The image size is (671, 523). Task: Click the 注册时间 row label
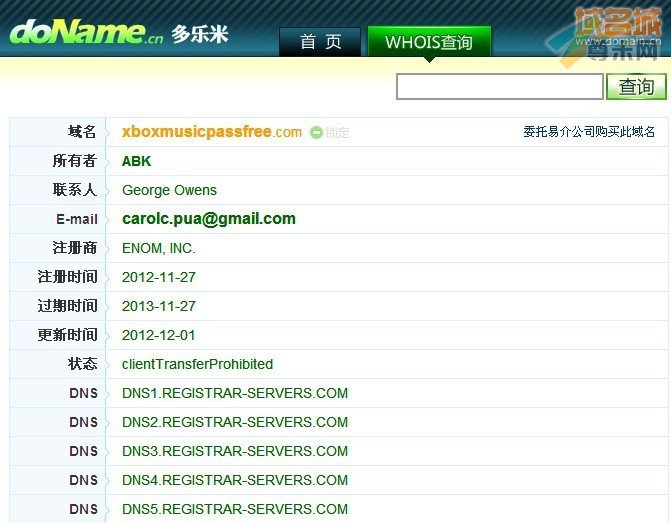pyautogui.click(x=67, y=277)
